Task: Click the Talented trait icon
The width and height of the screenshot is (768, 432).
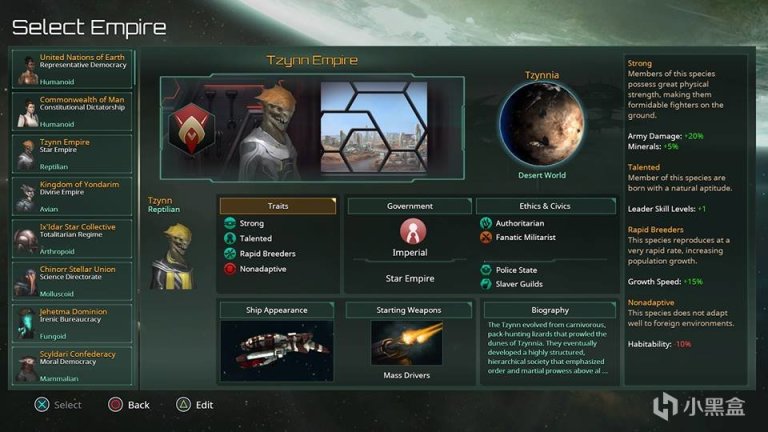Action: click(230, 239)
